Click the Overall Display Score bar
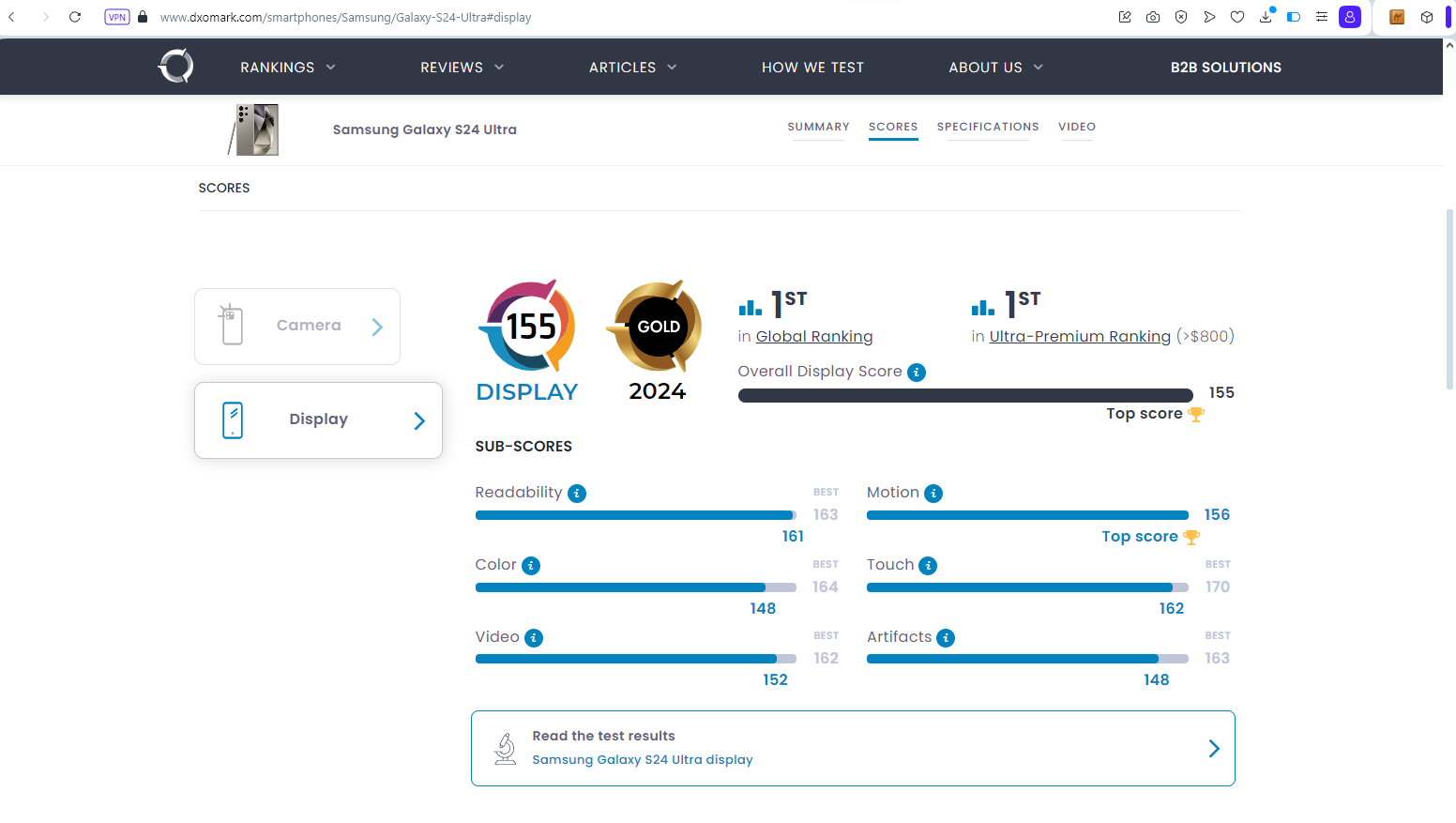 pyautogui.click(x=965, y=396)
